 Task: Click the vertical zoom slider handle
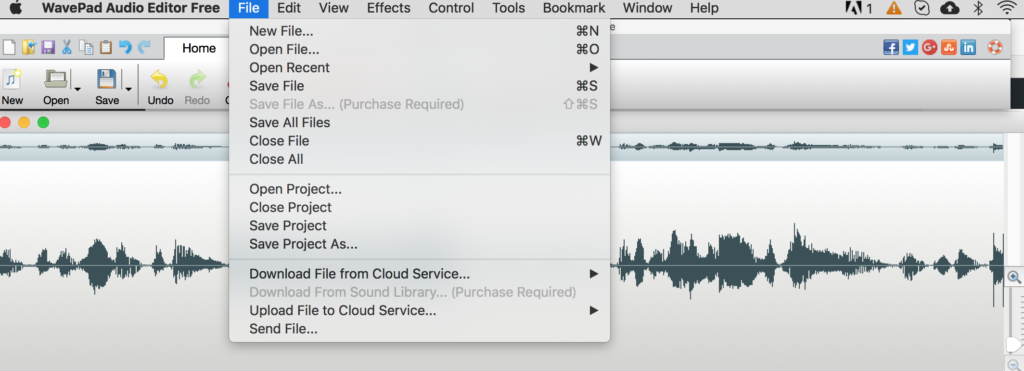1014,344
